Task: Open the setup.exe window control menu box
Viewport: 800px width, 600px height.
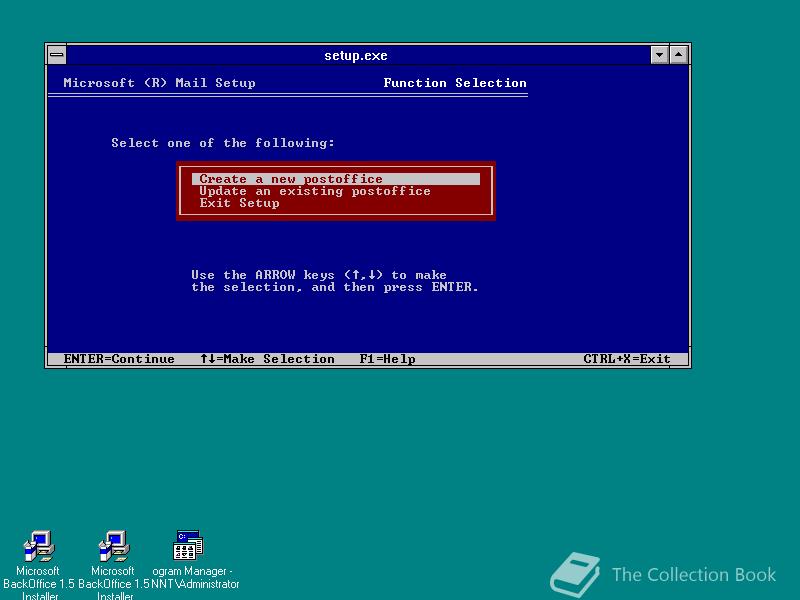Action: (57, 55)
